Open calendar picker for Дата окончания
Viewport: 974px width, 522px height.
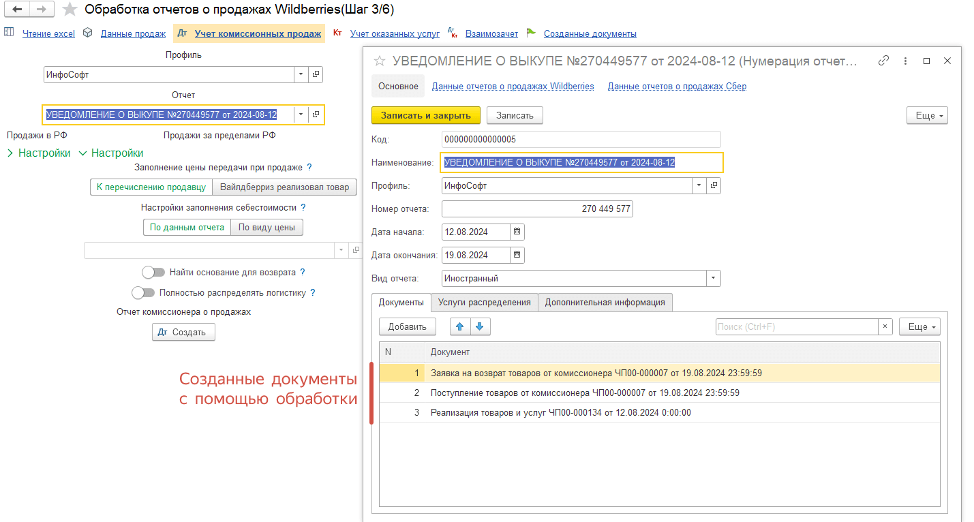tap(516, 255)
